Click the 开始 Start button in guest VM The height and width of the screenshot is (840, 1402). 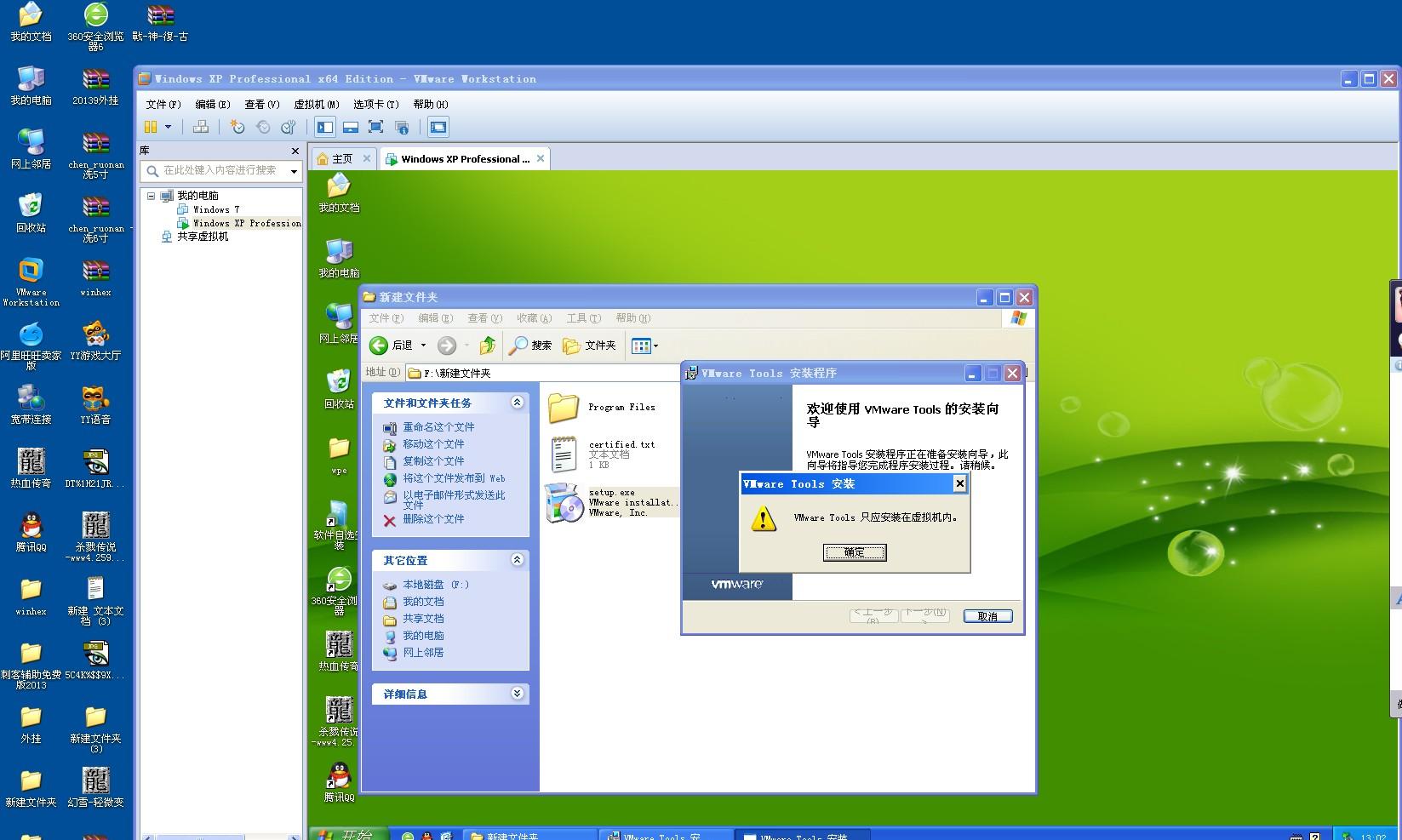[348, 834]
